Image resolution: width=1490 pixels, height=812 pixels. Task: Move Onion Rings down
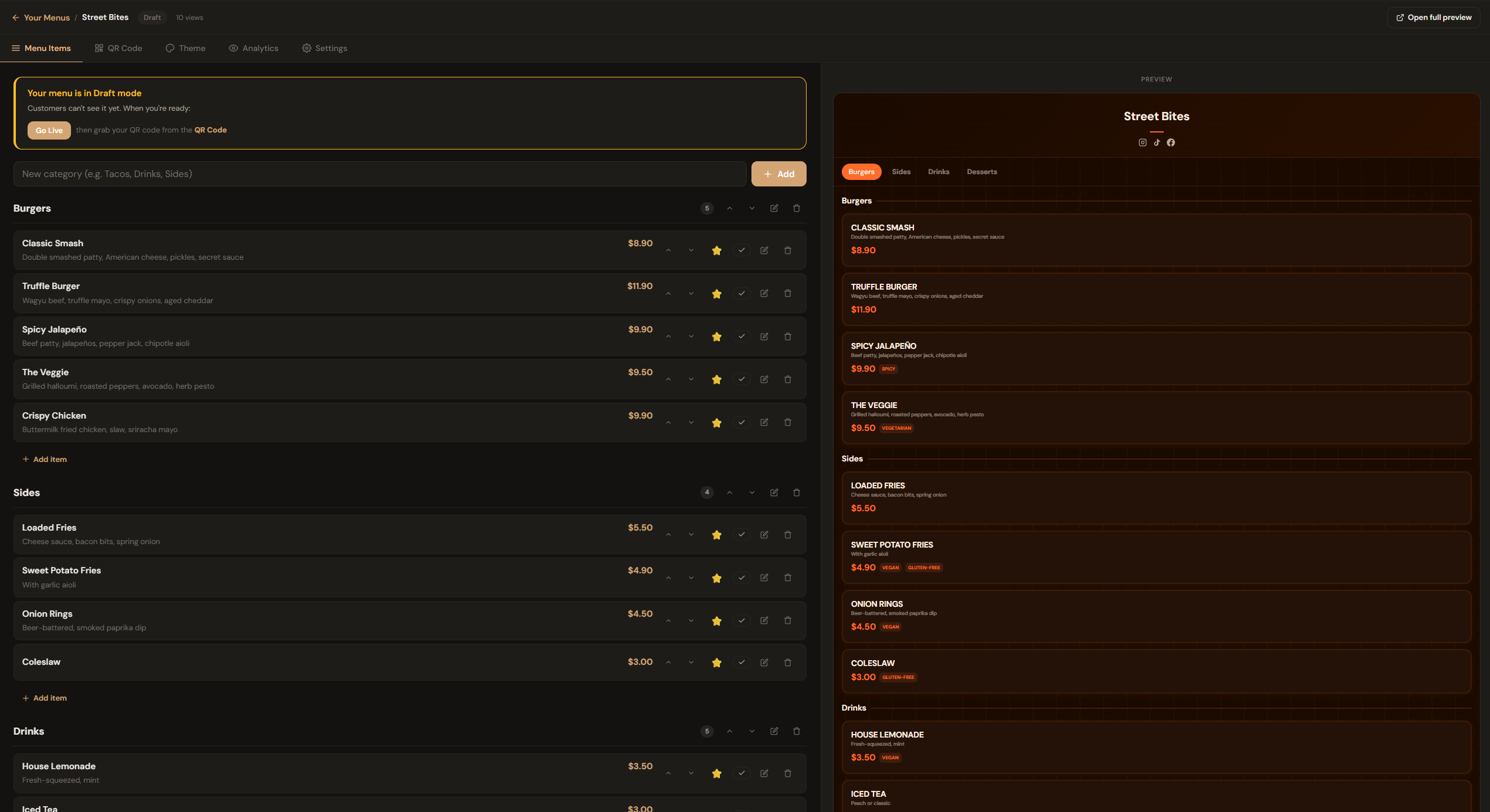pyautogui.click(x=692, y=620)
